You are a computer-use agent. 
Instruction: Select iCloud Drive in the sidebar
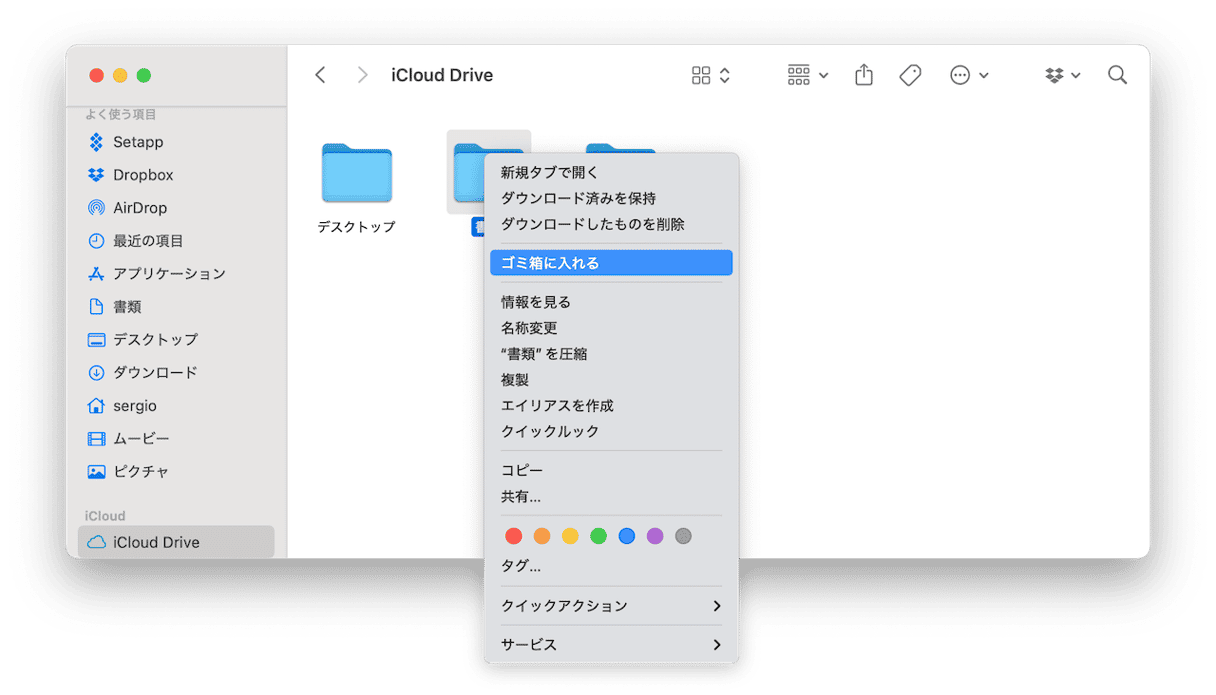176,542
